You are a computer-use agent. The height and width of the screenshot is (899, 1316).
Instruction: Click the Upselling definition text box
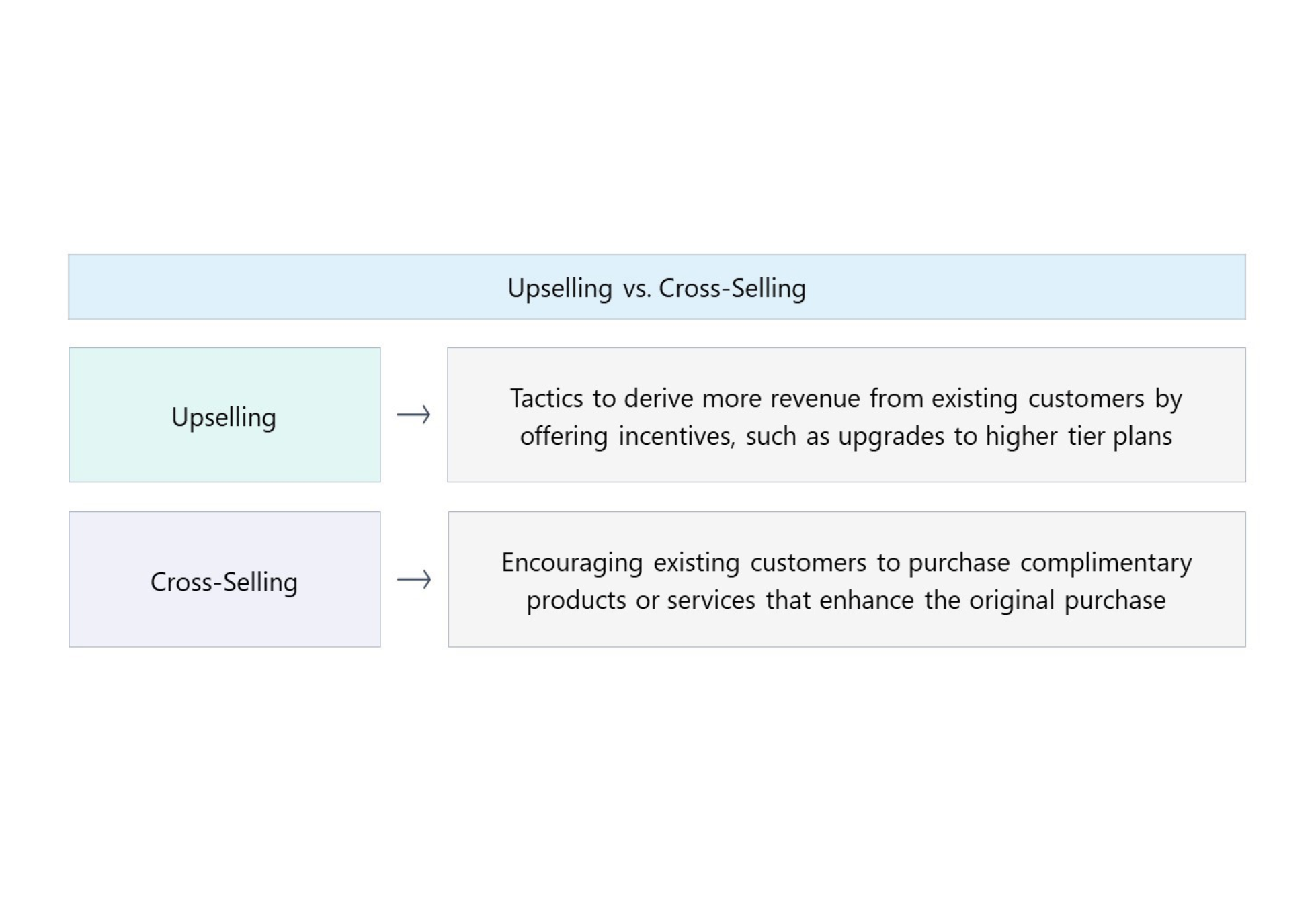click(846, 415)
